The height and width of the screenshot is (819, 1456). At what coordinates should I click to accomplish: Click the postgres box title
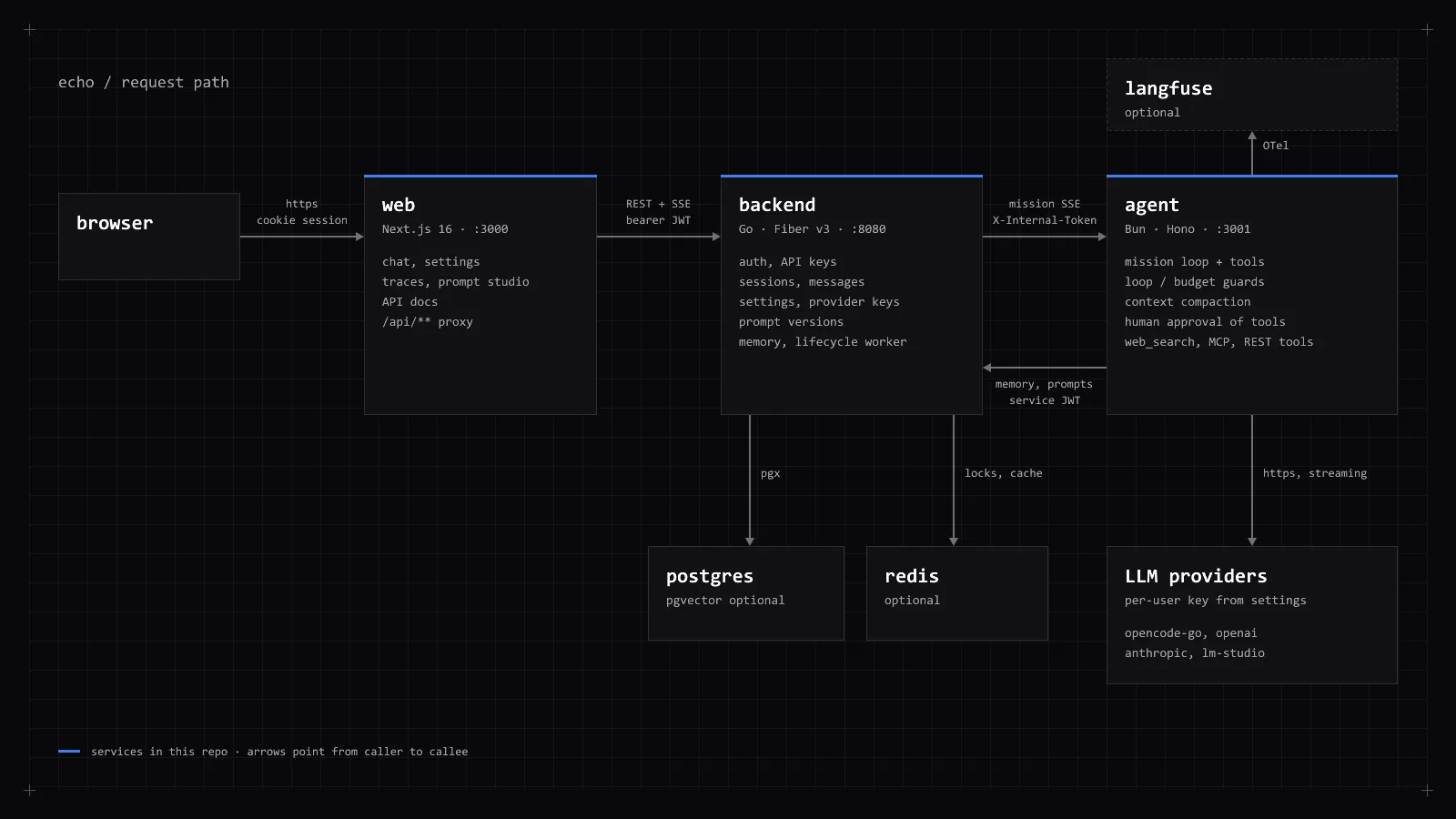[710, 577]
